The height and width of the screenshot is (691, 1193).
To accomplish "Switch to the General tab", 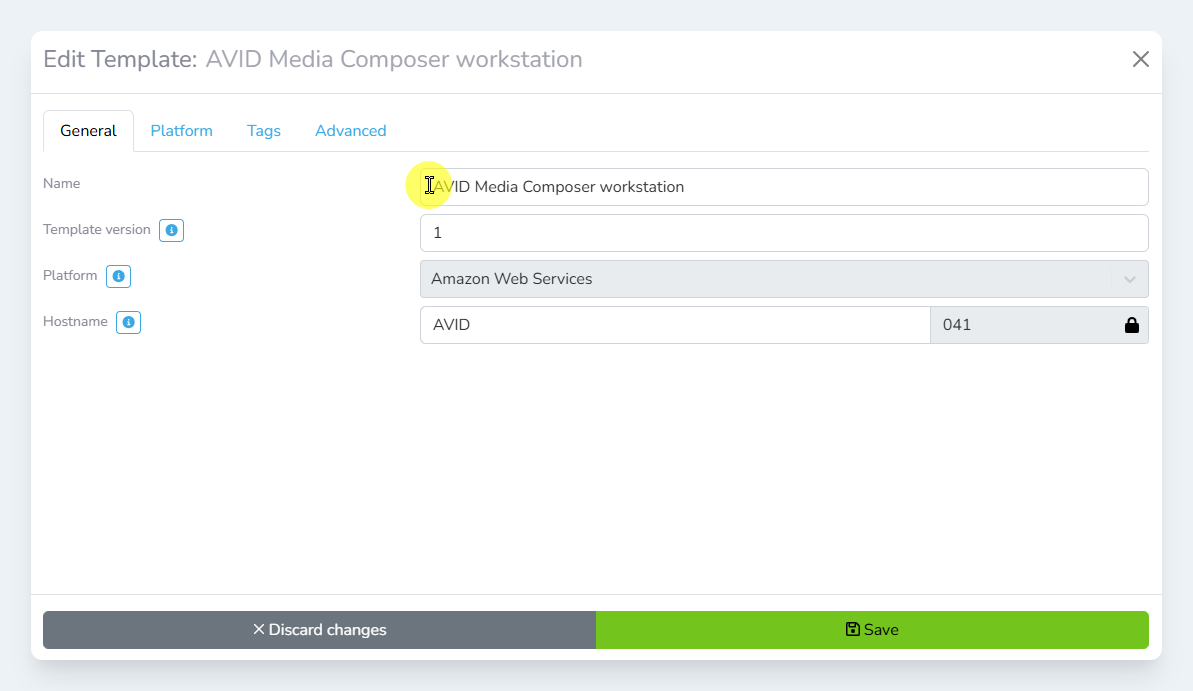I will (88, 131).
